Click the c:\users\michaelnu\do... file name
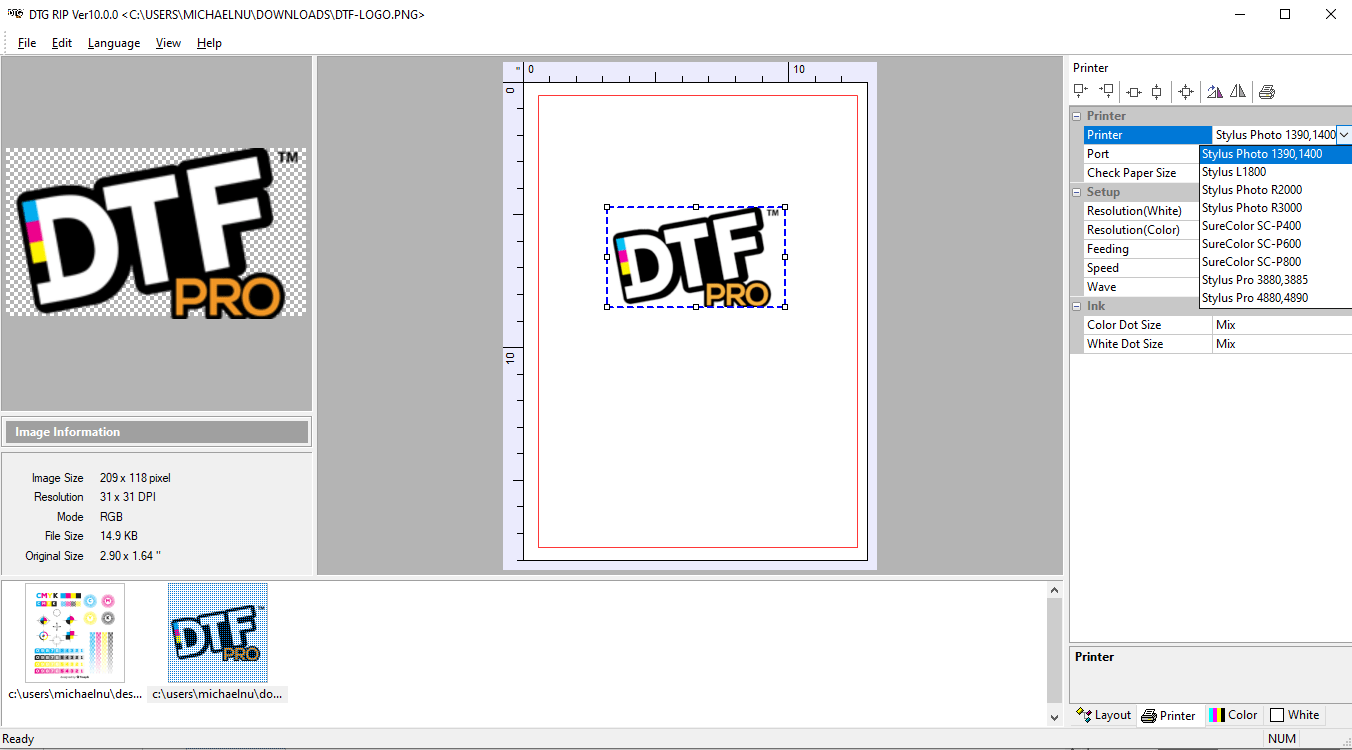 tap(218, 694)
